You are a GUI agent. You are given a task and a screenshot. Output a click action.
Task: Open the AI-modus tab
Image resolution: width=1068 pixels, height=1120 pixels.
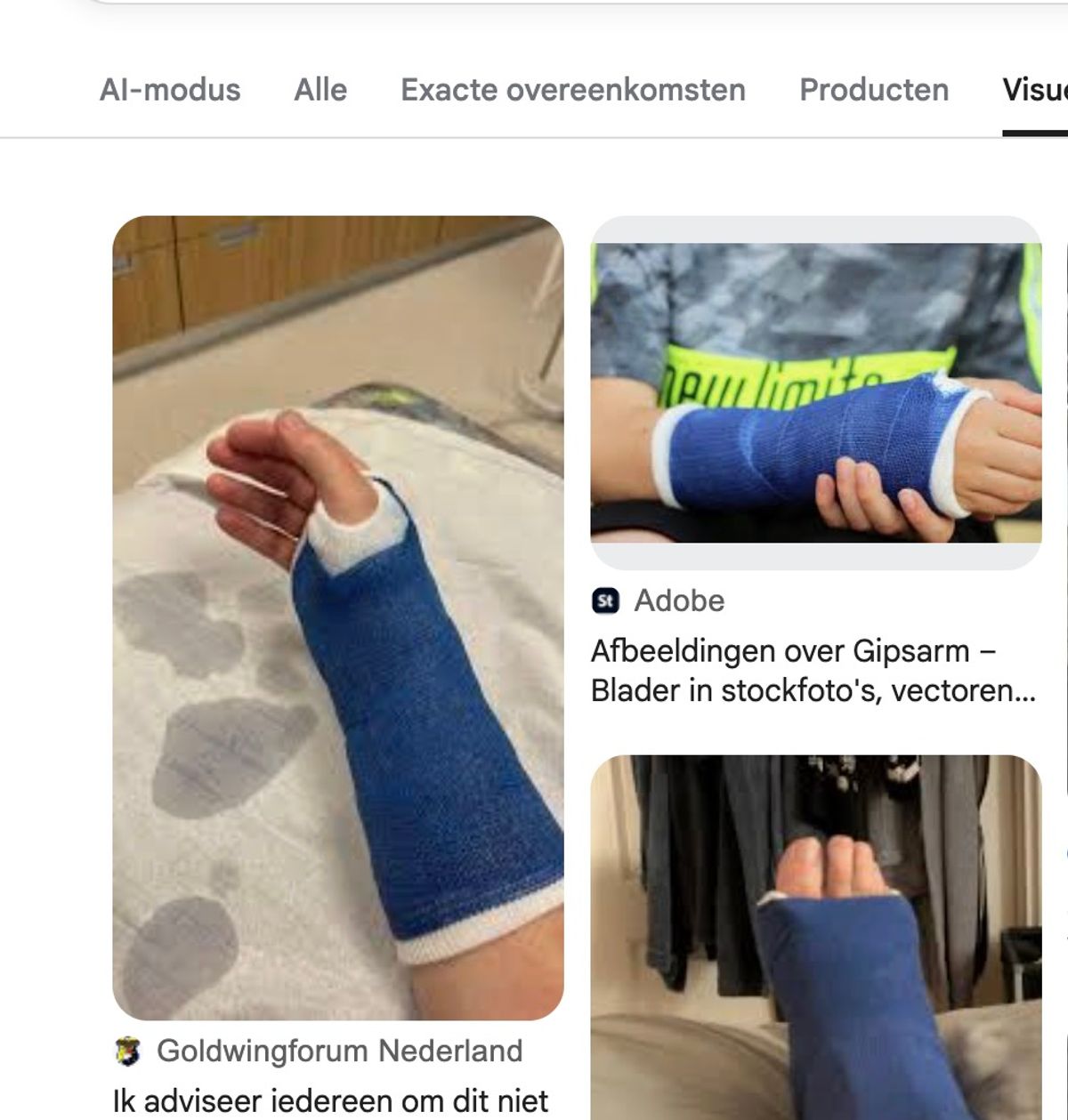coord(170,90)
